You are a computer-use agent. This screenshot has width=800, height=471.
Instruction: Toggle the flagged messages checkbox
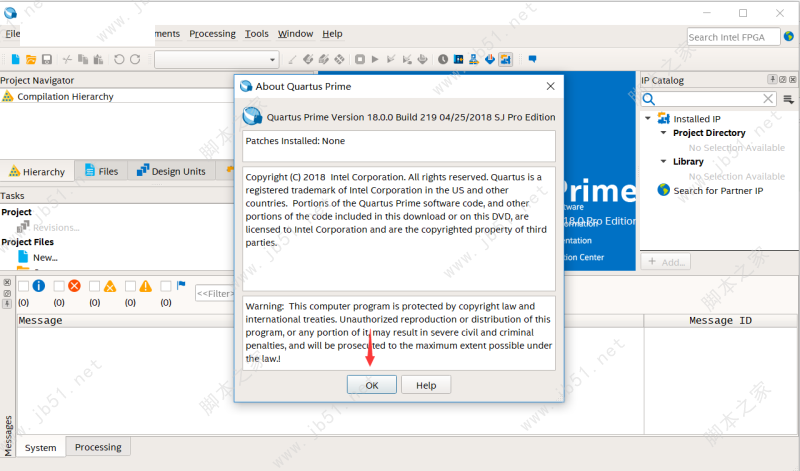166,286
